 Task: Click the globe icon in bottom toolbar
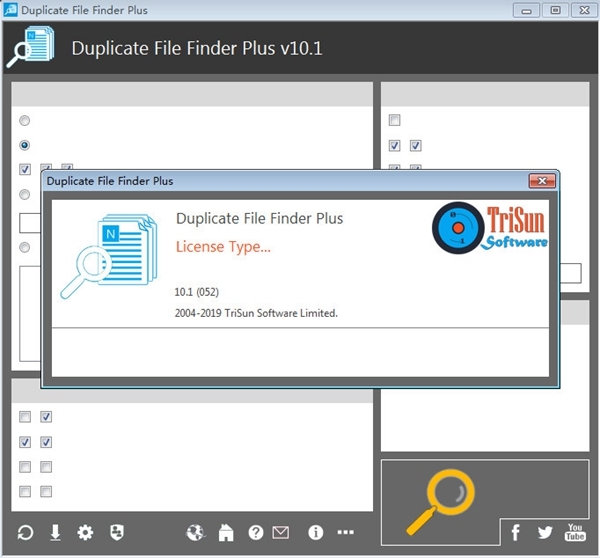tap(196, 532)
